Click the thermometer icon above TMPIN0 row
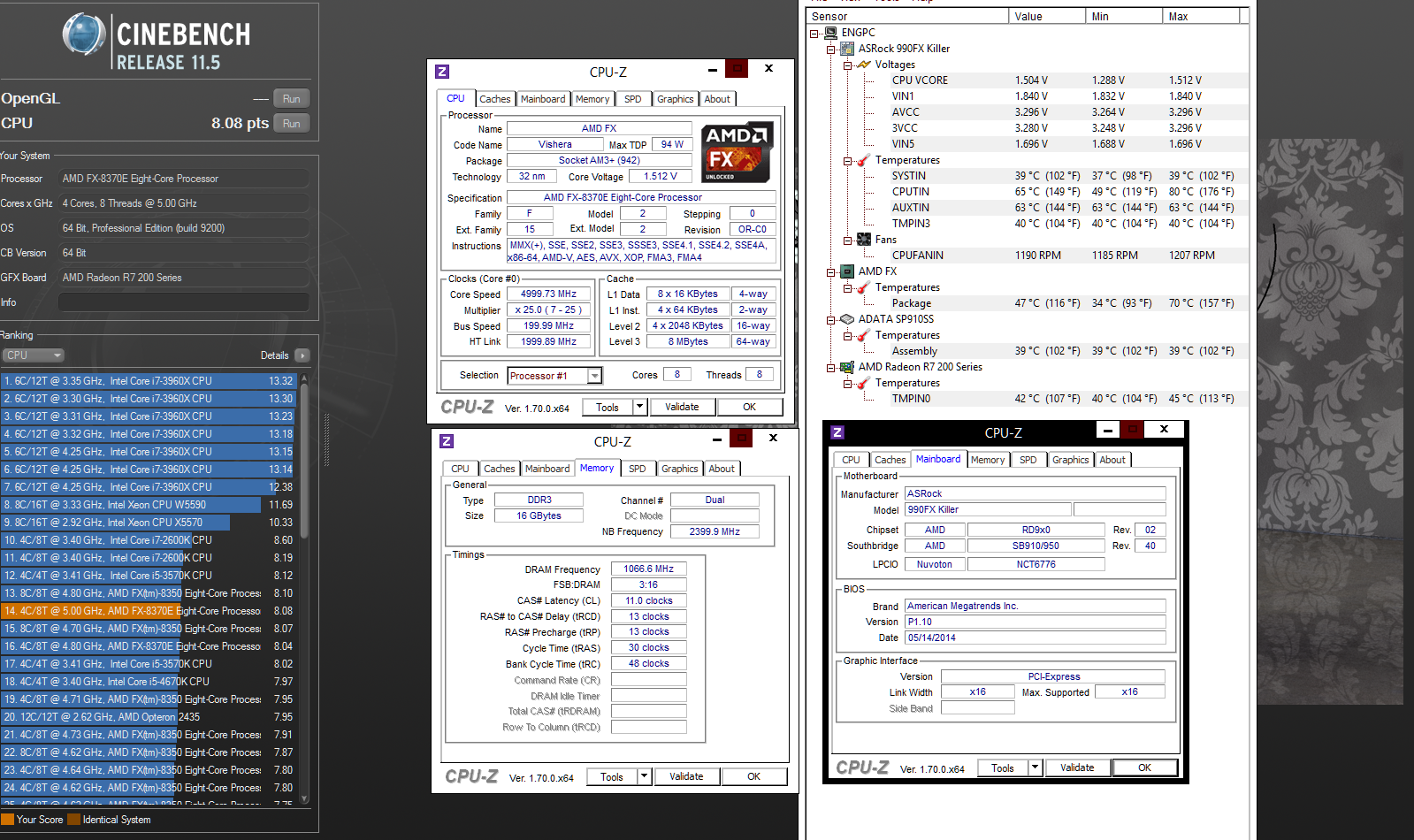The image size is (1414, 840). pyautogui.click(x=863, y=383)
